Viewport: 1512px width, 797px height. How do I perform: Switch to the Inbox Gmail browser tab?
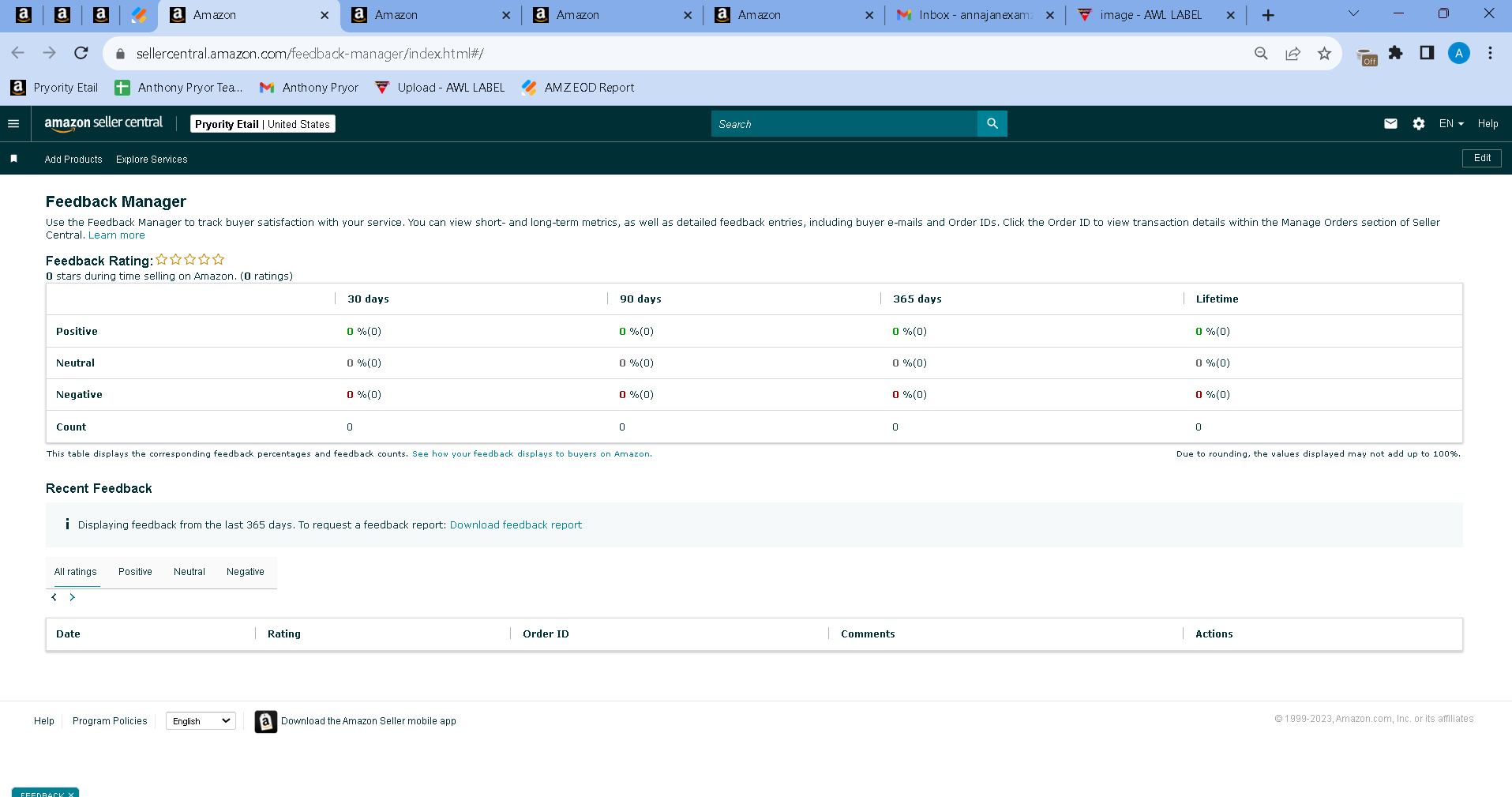974,15
